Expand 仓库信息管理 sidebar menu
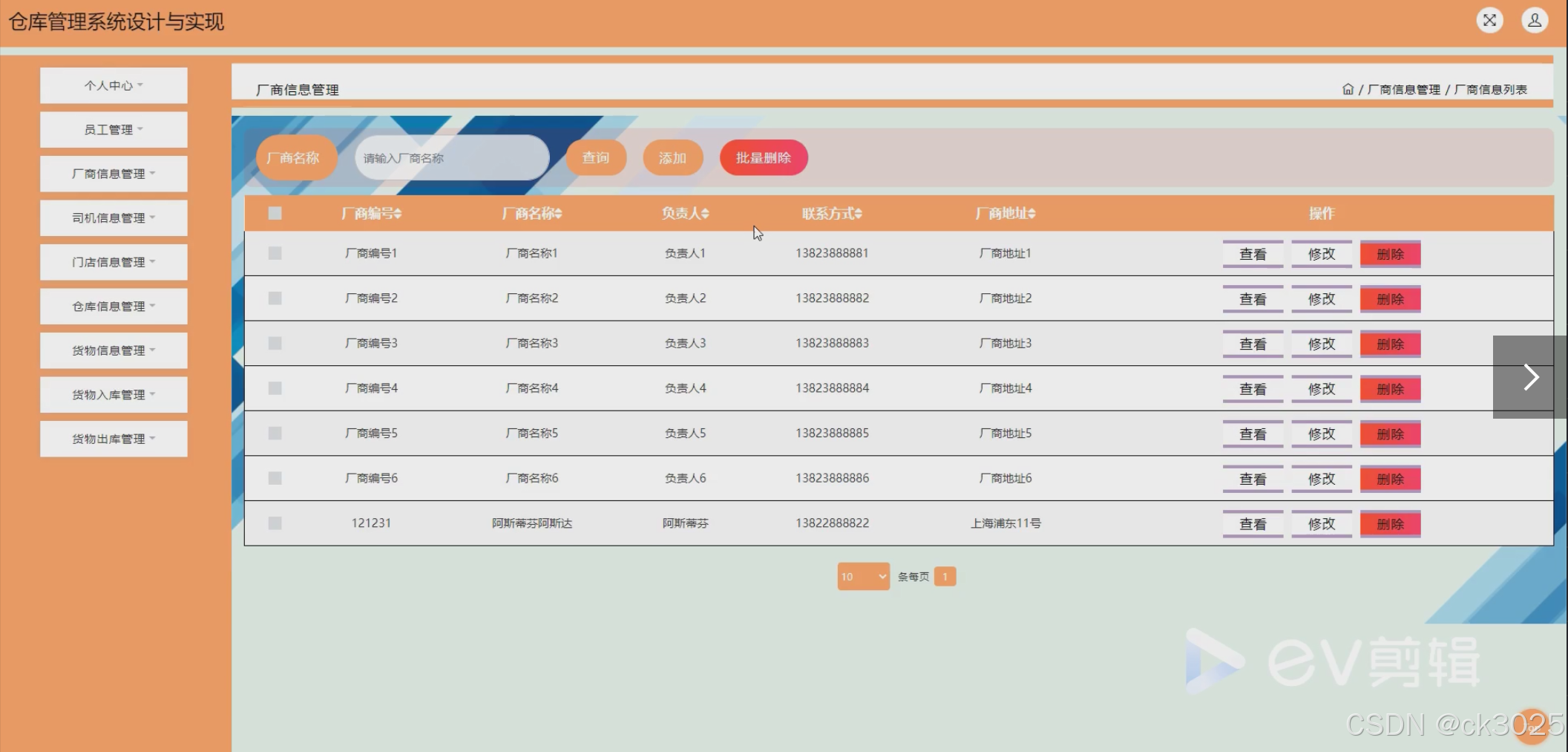The image size is (1568, 752). tap(114, 307)
